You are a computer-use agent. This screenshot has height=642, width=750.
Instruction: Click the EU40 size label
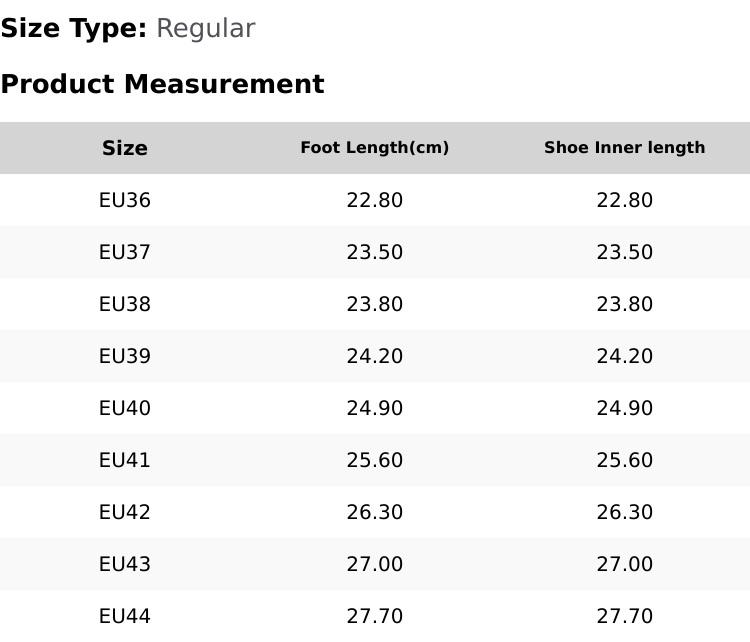[125, 408]
